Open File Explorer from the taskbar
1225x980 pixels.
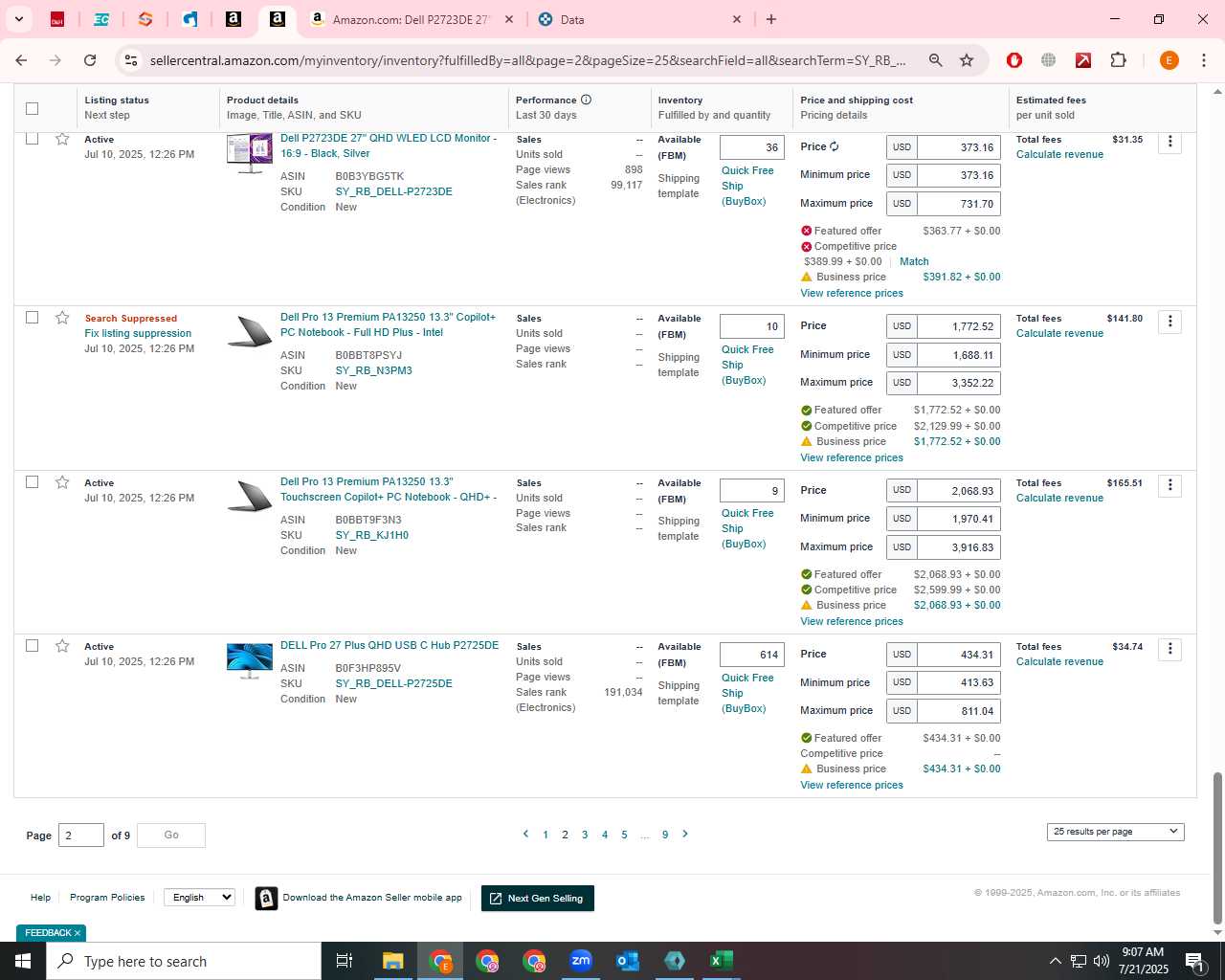392,961
